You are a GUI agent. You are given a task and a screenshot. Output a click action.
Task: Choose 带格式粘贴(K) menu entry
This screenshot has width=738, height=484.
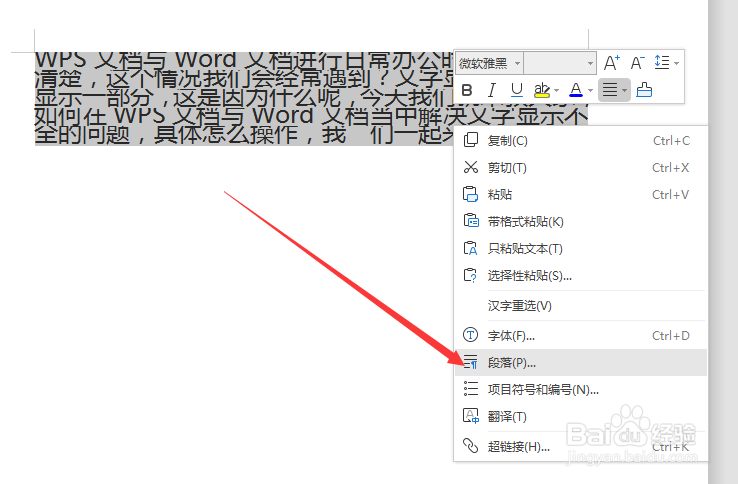(580, 221)
